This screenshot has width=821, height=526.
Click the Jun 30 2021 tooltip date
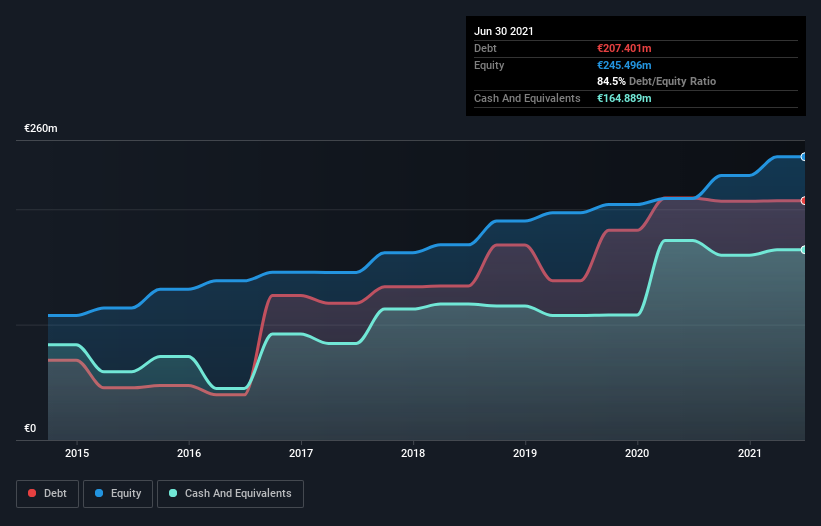pos(504,31)
